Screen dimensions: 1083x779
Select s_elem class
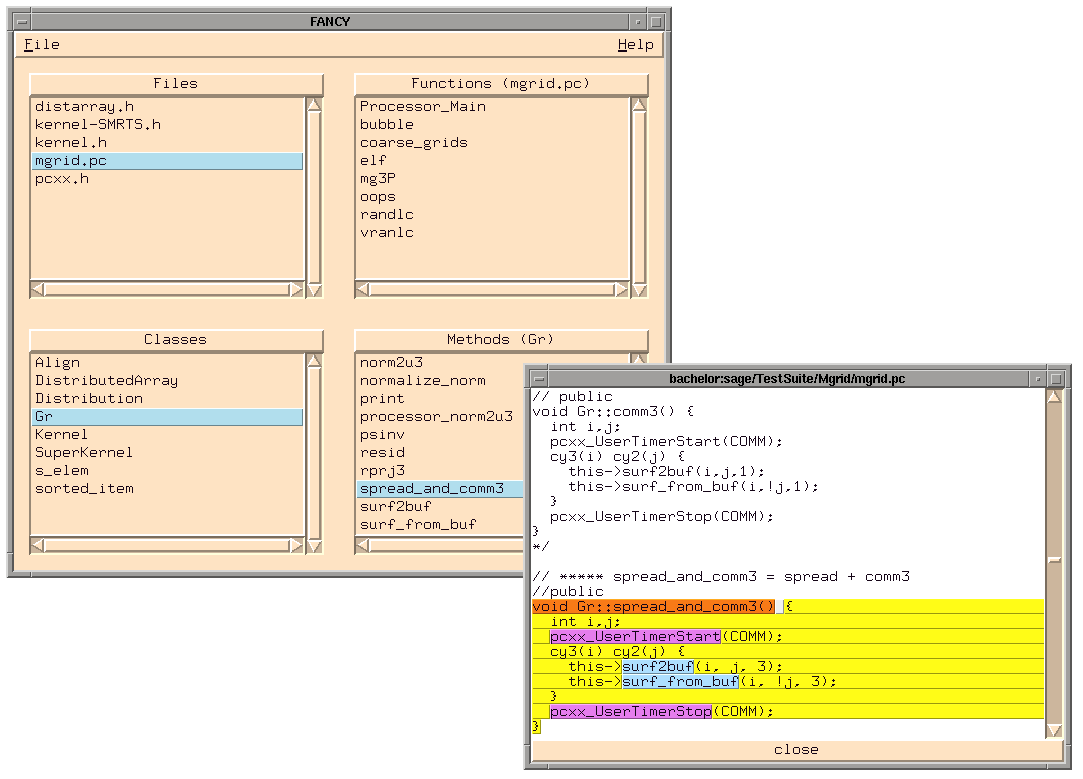[167, 471]
